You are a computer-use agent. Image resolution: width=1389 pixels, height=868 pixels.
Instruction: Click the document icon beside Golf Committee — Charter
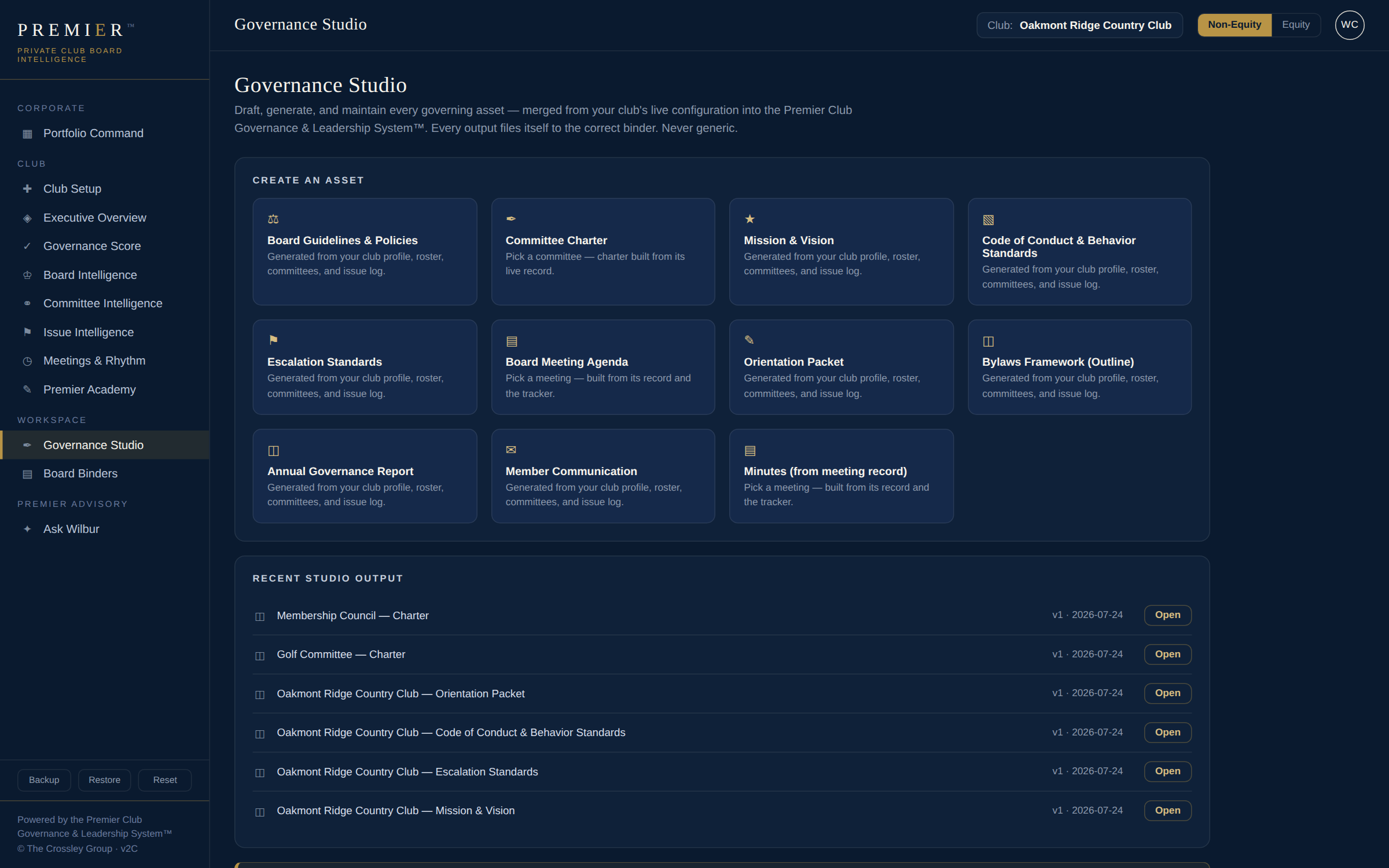[x=260, y=656]
